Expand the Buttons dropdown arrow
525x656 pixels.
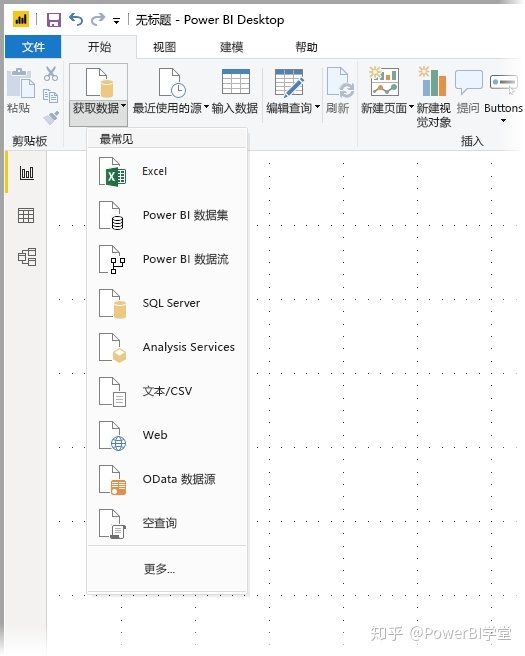click(x=503, y=120)
